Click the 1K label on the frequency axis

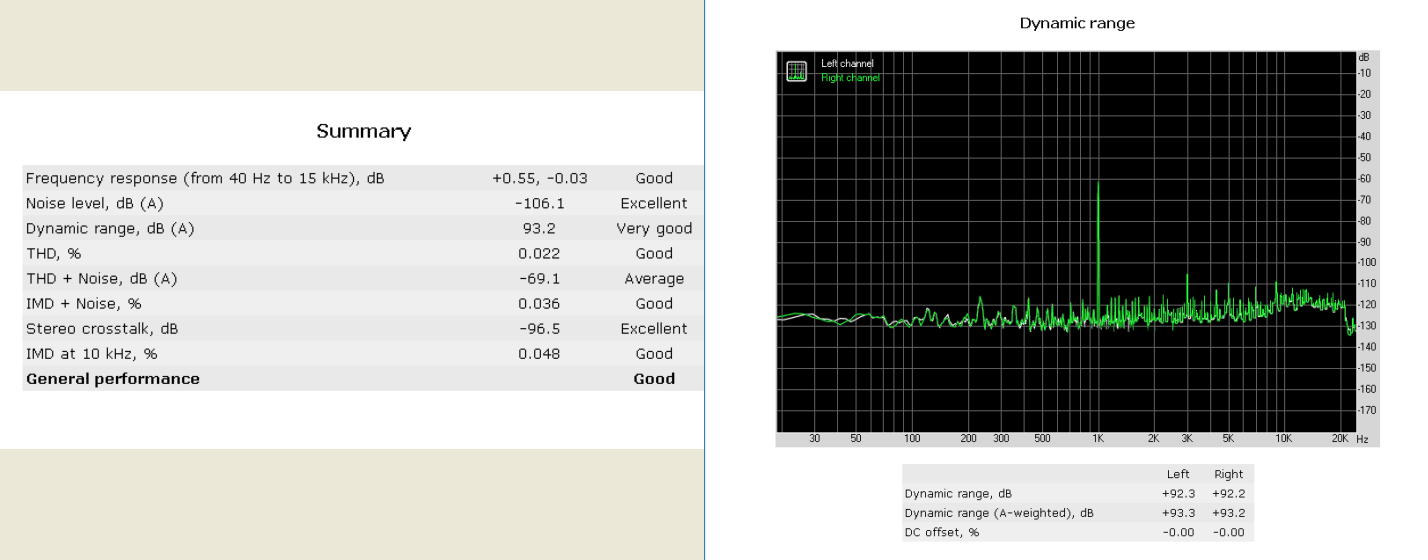[1098, 439]
